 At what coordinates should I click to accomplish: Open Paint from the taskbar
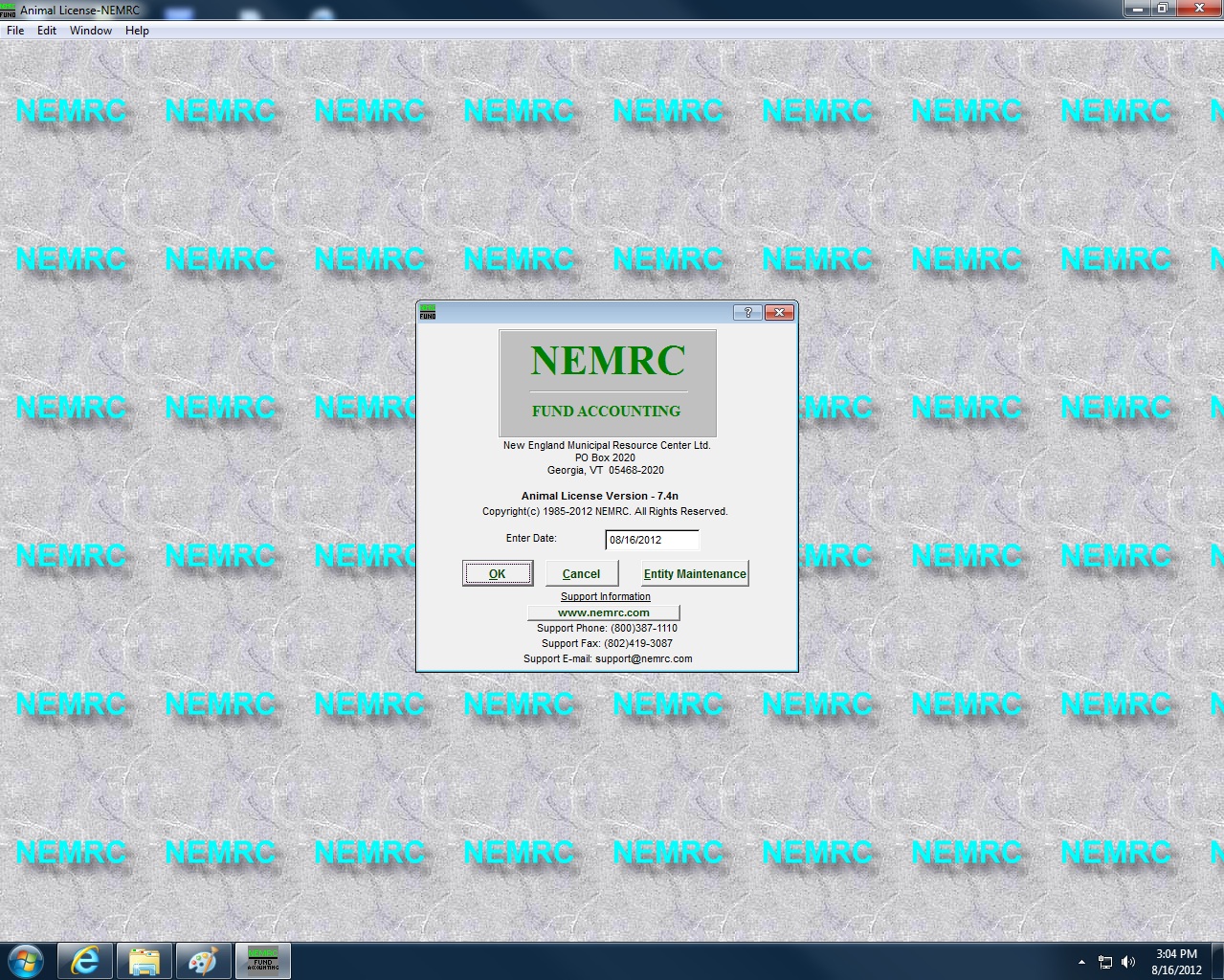coord(203,961)
